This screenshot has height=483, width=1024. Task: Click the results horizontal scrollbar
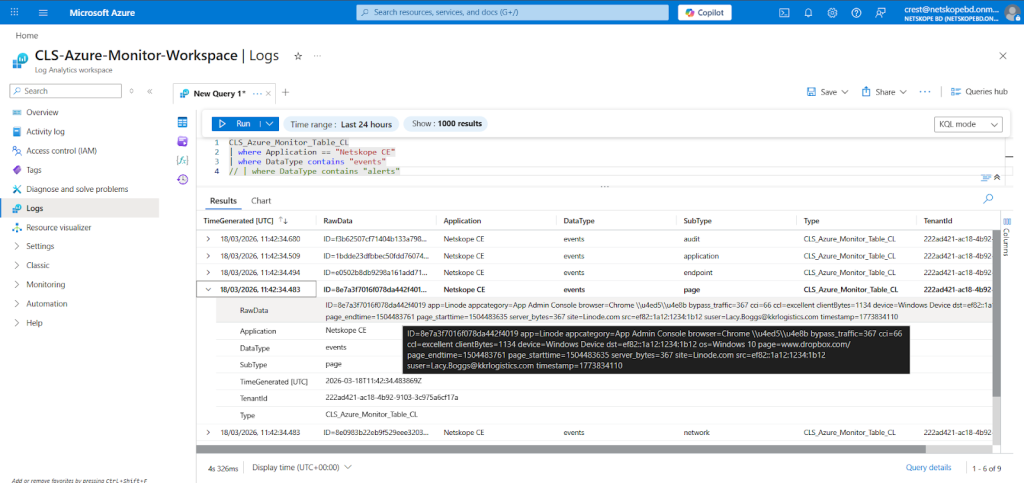(x=561, y=449)
